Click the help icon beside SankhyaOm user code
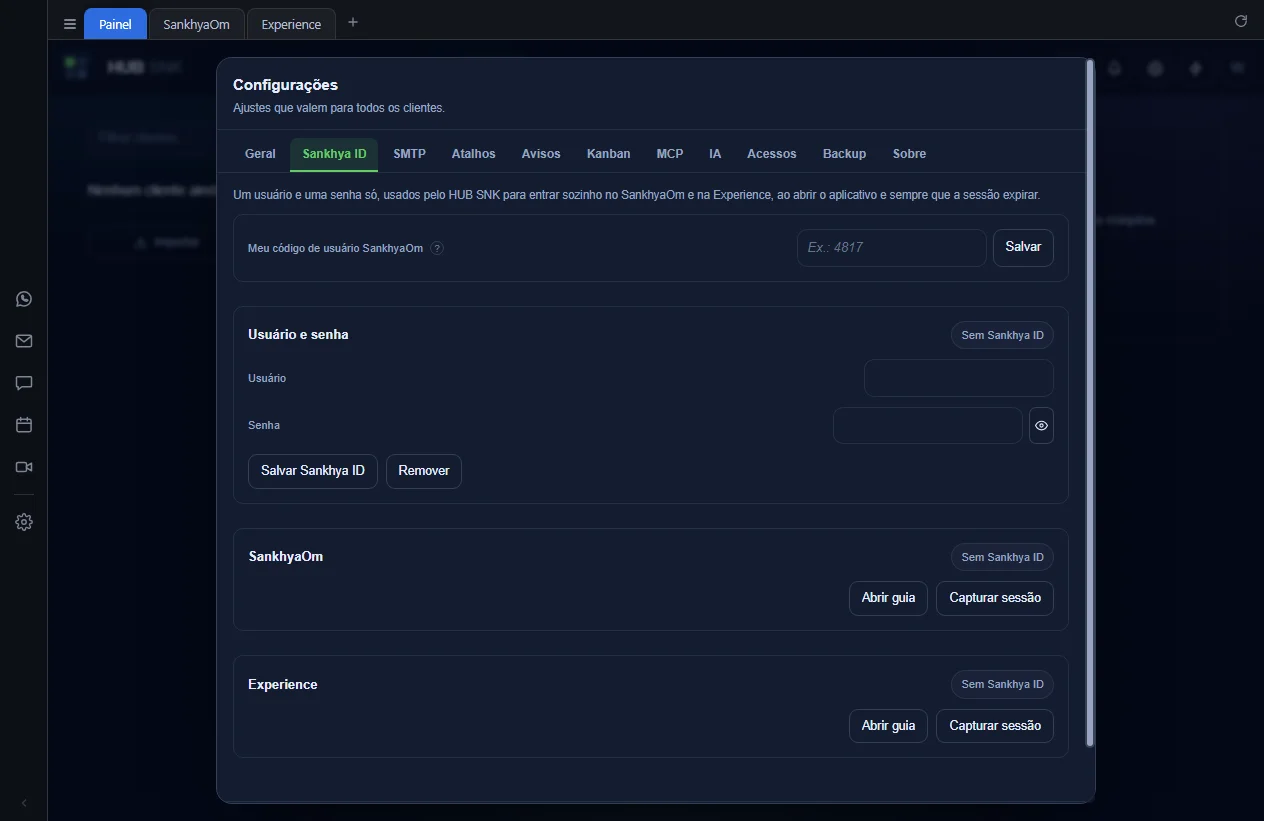The height and width of the screenshot is (821, 1264). (x=437, y=248)
